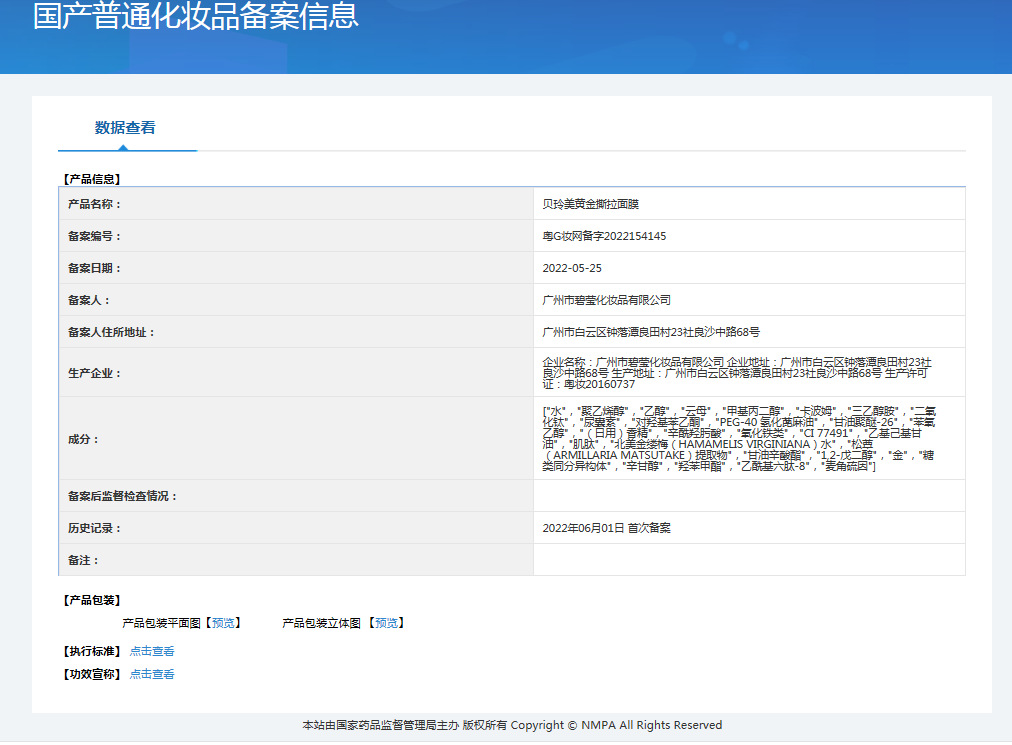The width and height of the screenshot is (1012, 745).
Task: Click the 历史记录 label
Action: 94,528
